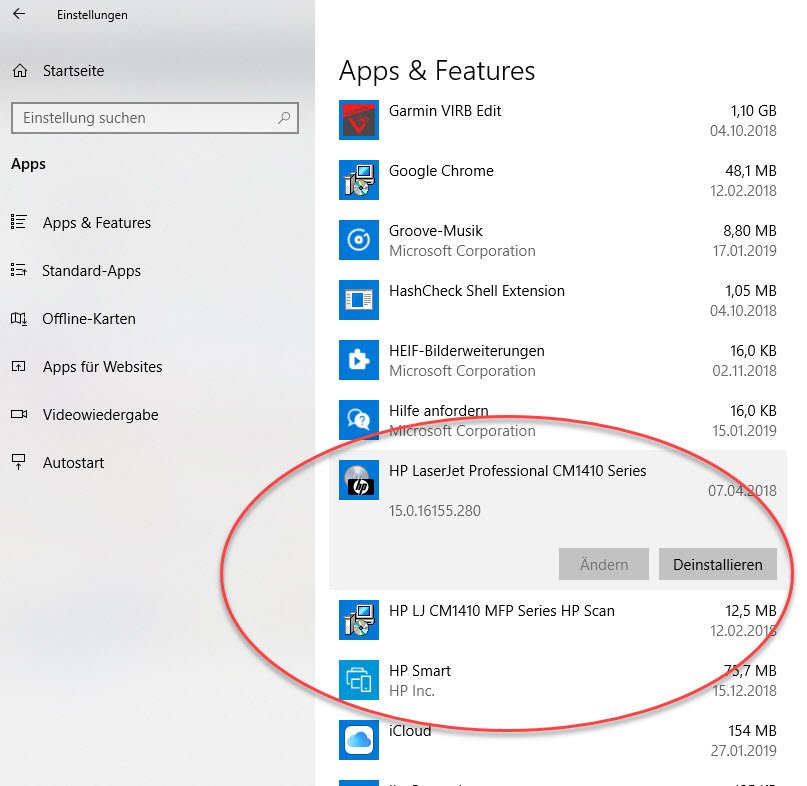Select HEIF-Bilderweiterungen entry name

click(x=467, y=351)
